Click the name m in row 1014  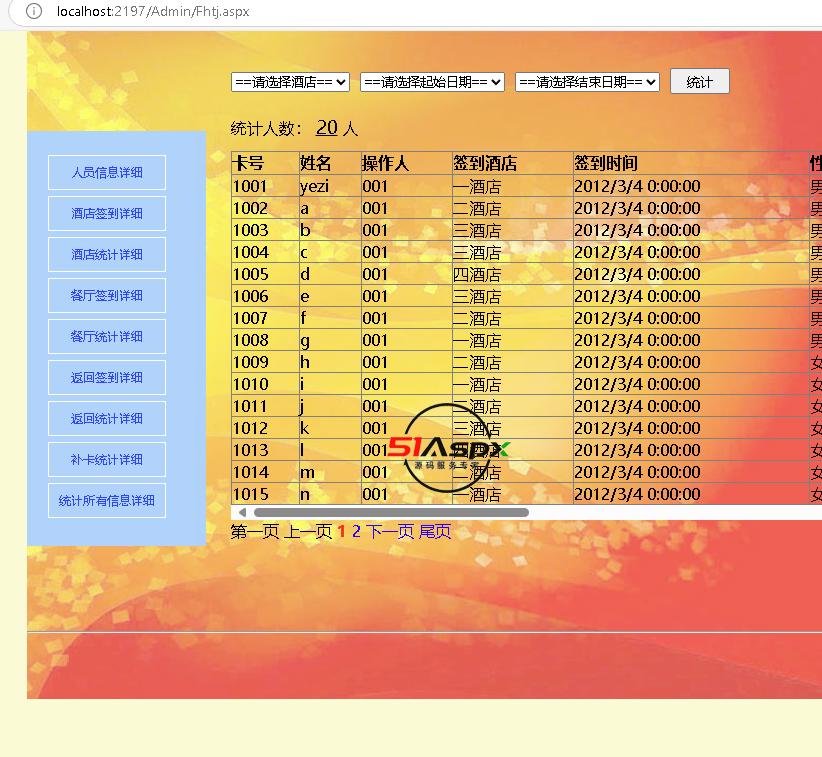[x=307, y=473]
